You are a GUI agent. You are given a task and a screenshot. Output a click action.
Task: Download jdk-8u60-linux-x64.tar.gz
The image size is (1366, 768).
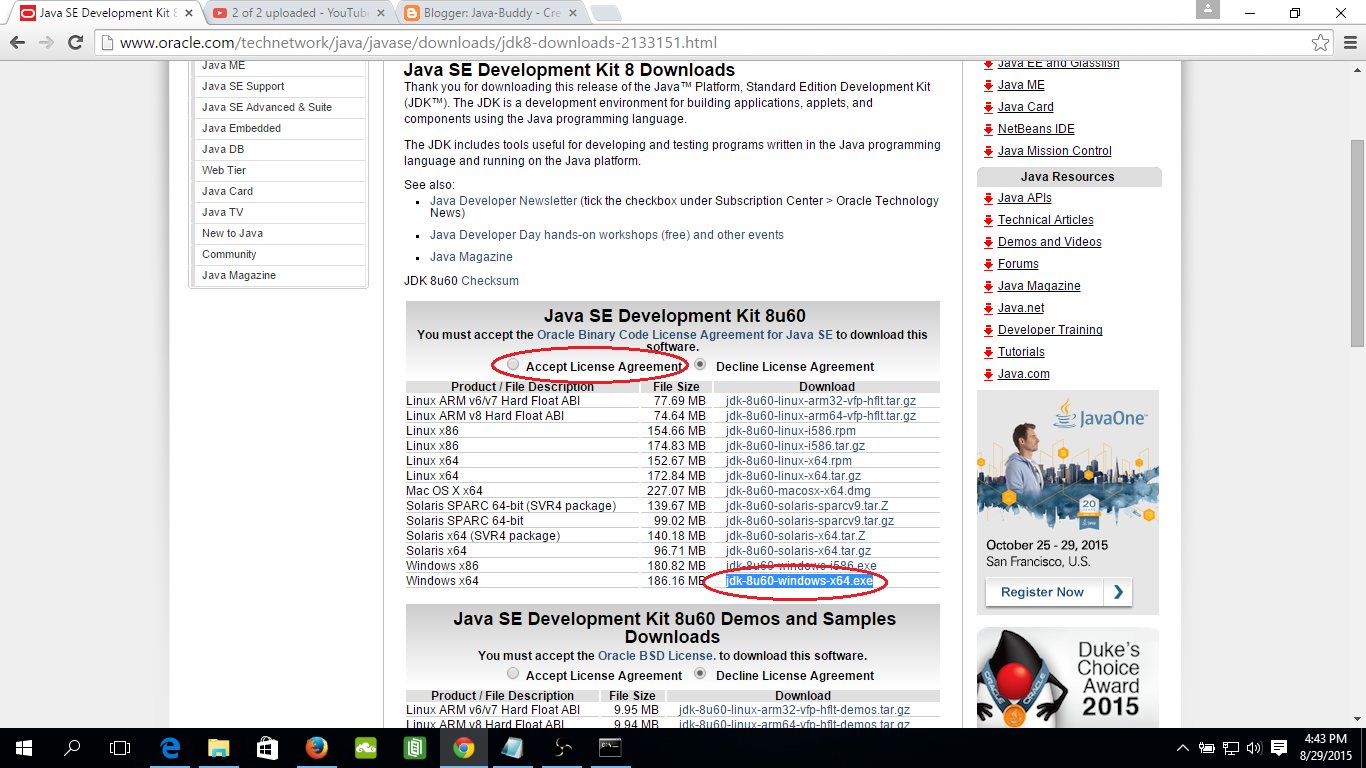click(x=793, y=476)
